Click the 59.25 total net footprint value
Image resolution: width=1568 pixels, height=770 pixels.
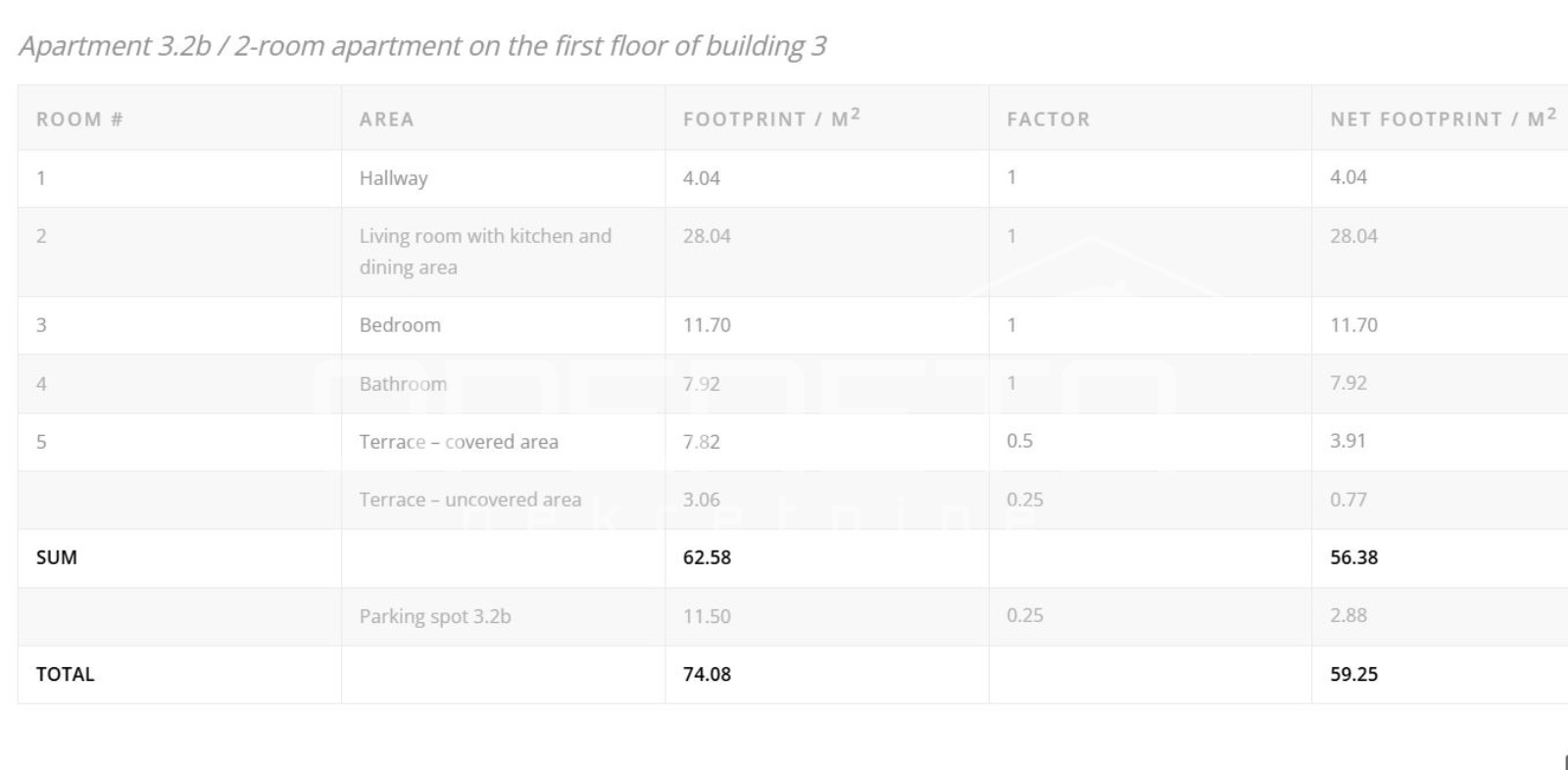click(1353, 674)
